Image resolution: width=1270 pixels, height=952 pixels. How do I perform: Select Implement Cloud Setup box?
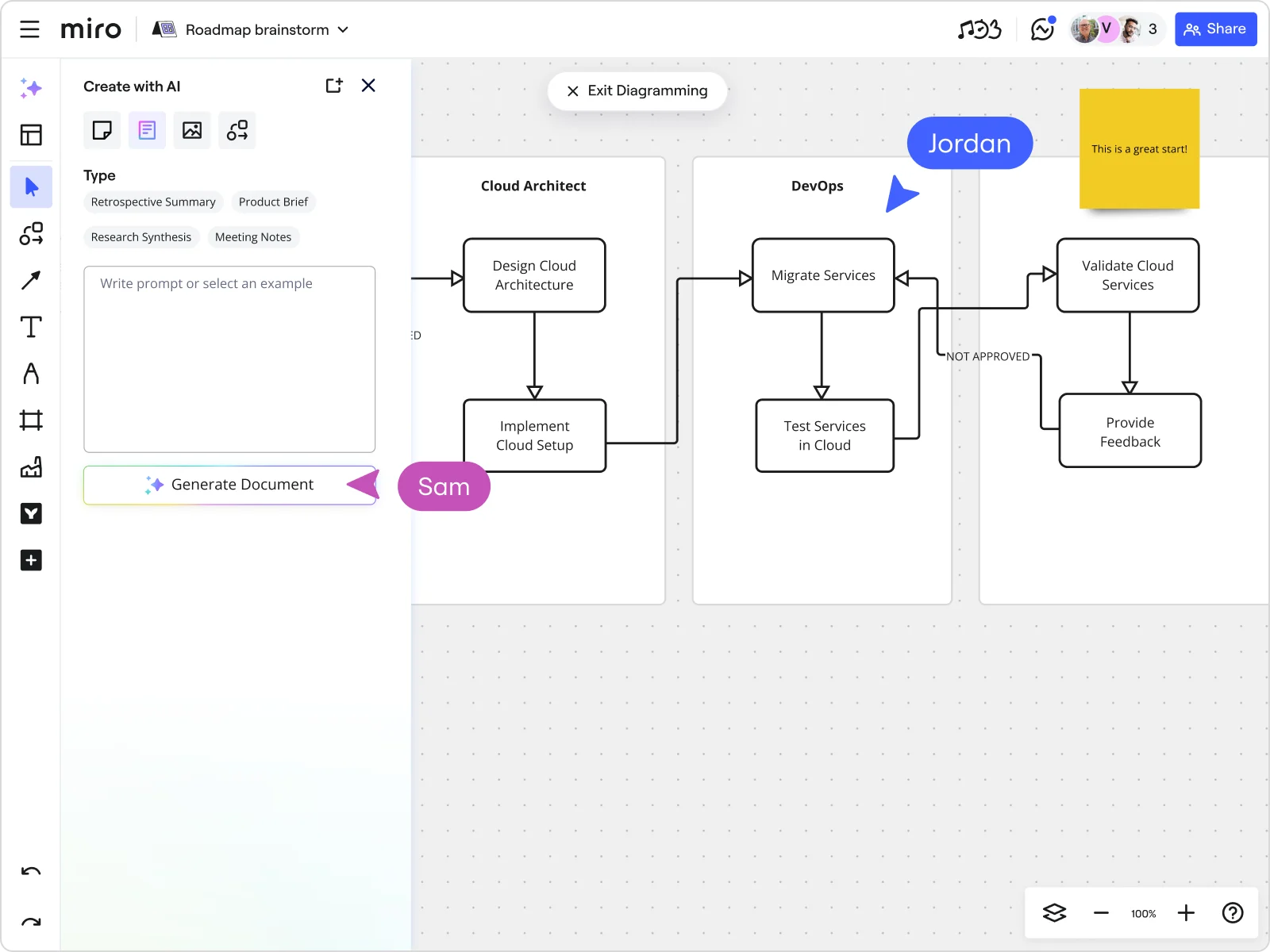[534, 436]
